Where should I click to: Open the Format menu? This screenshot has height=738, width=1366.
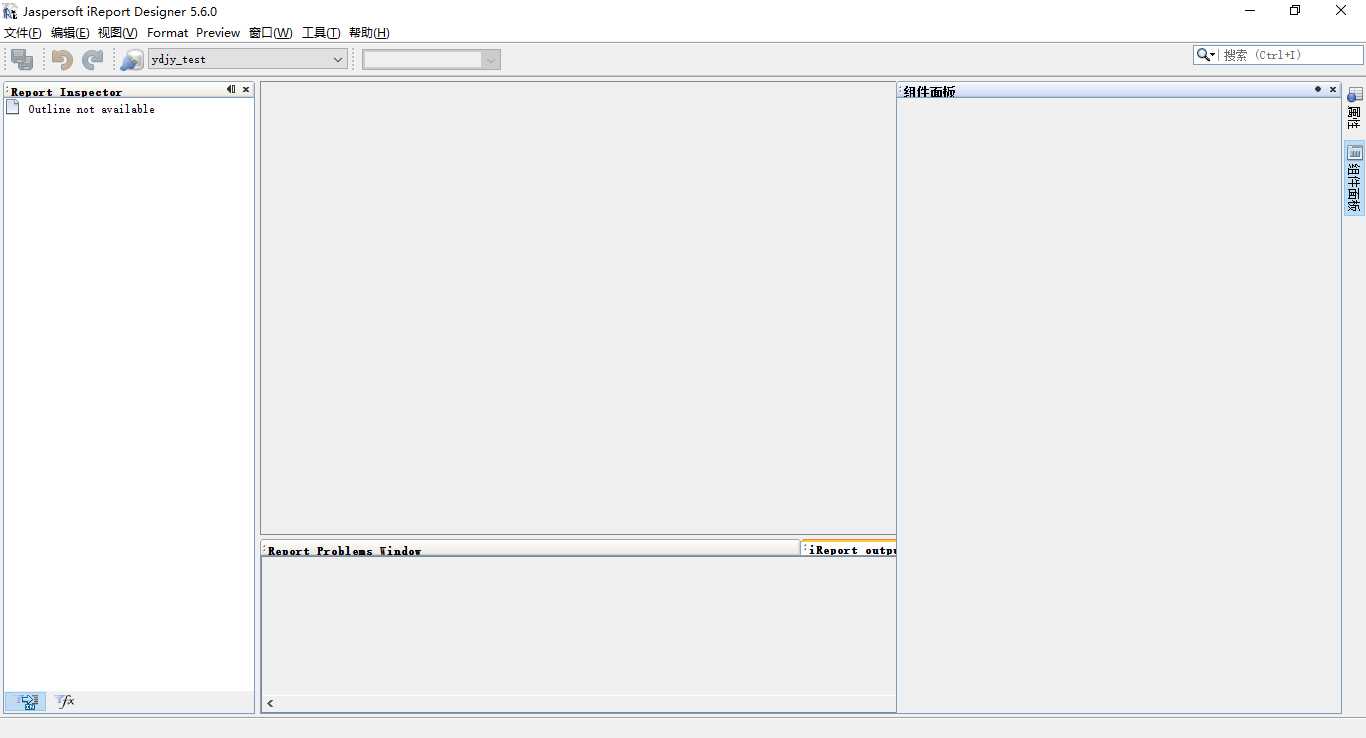coord(167,33)
